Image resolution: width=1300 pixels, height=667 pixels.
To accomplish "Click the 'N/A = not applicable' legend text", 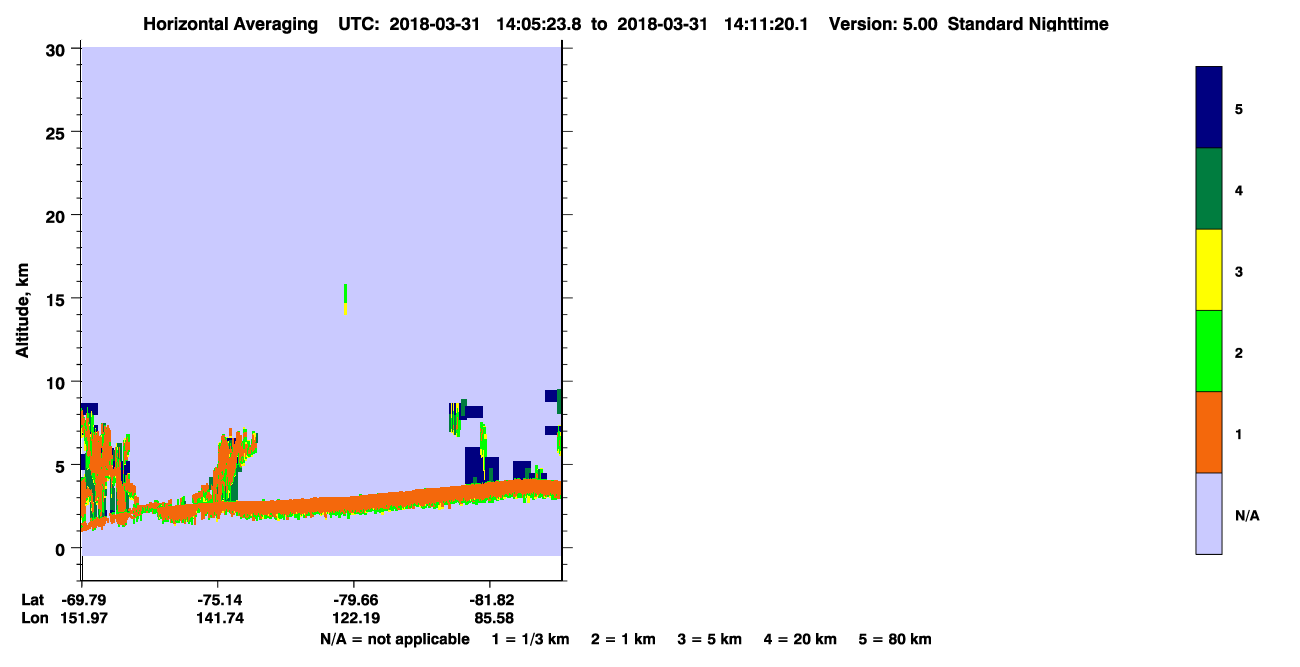I will click(x=395, y=639).
